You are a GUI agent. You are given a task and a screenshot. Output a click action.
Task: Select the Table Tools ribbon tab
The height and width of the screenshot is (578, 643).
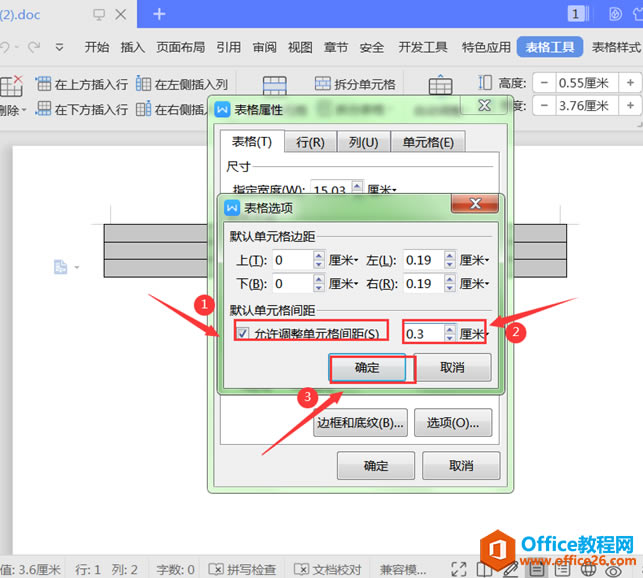(x=550, y=47)
